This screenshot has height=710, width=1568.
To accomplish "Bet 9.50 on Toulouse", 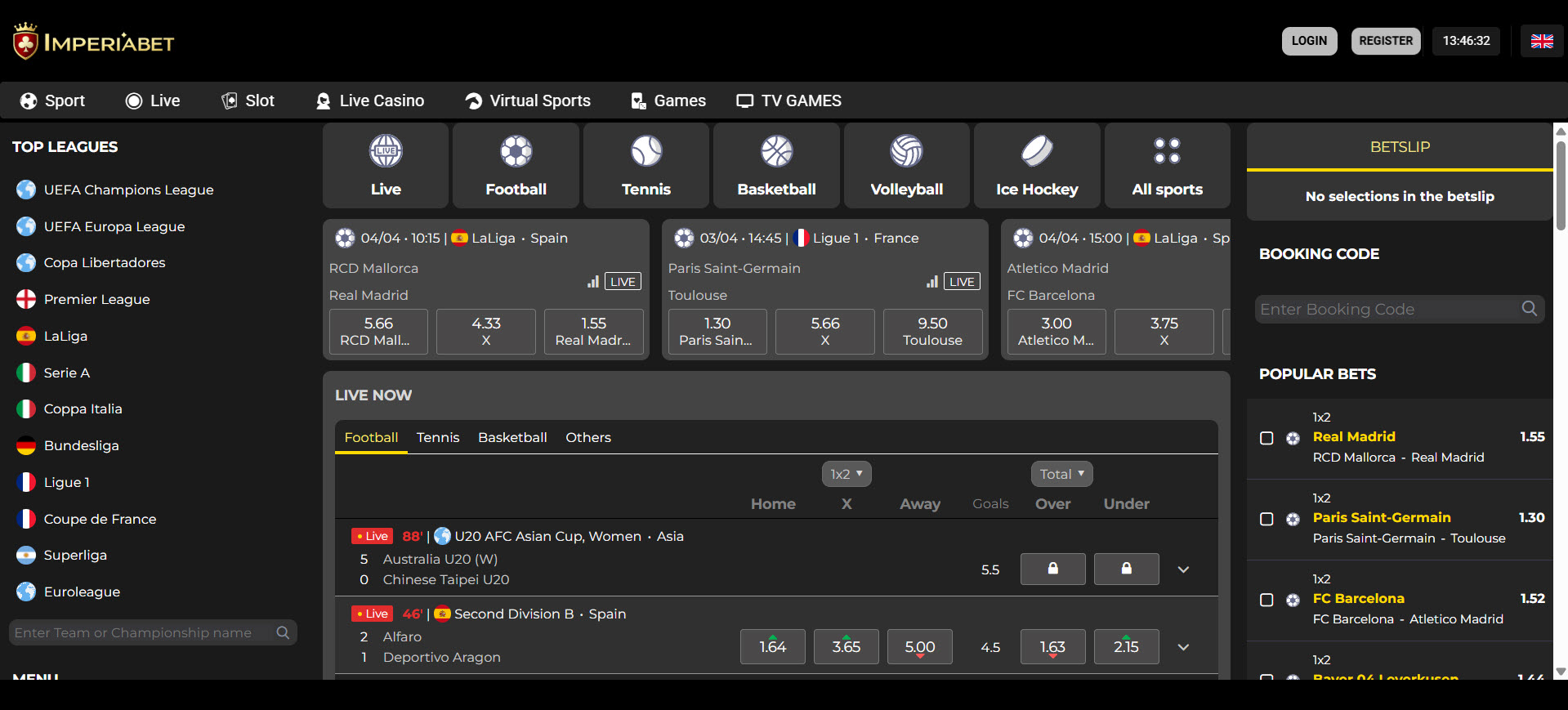I will 932,332.
